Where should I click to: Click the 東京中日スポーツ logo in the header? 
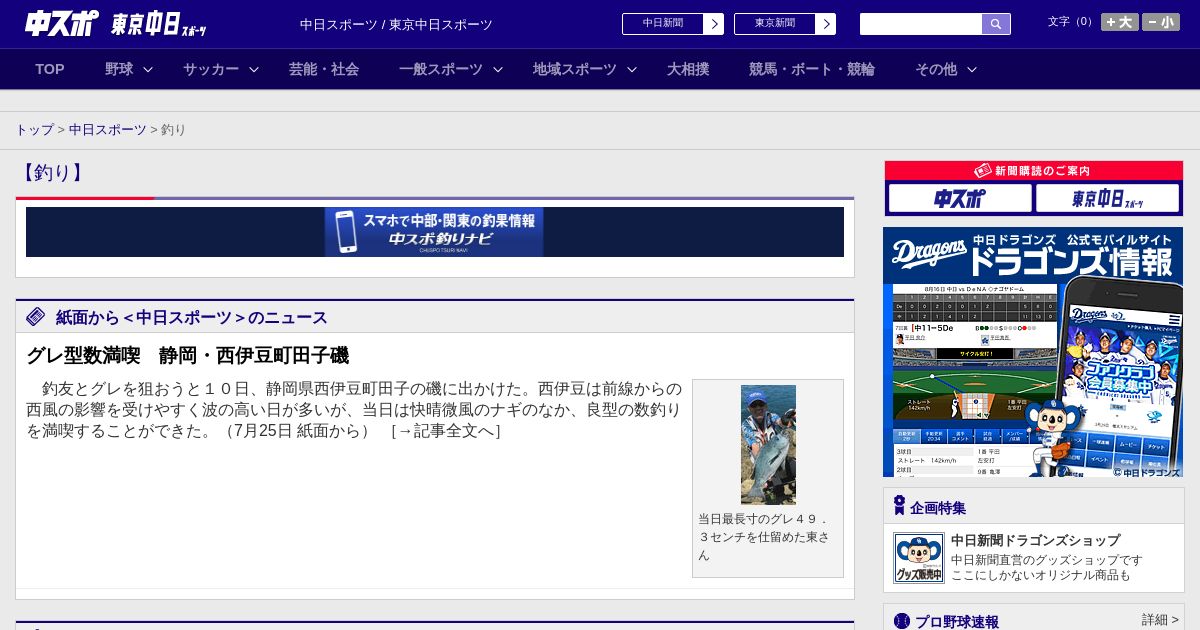[x=158, y=24]
